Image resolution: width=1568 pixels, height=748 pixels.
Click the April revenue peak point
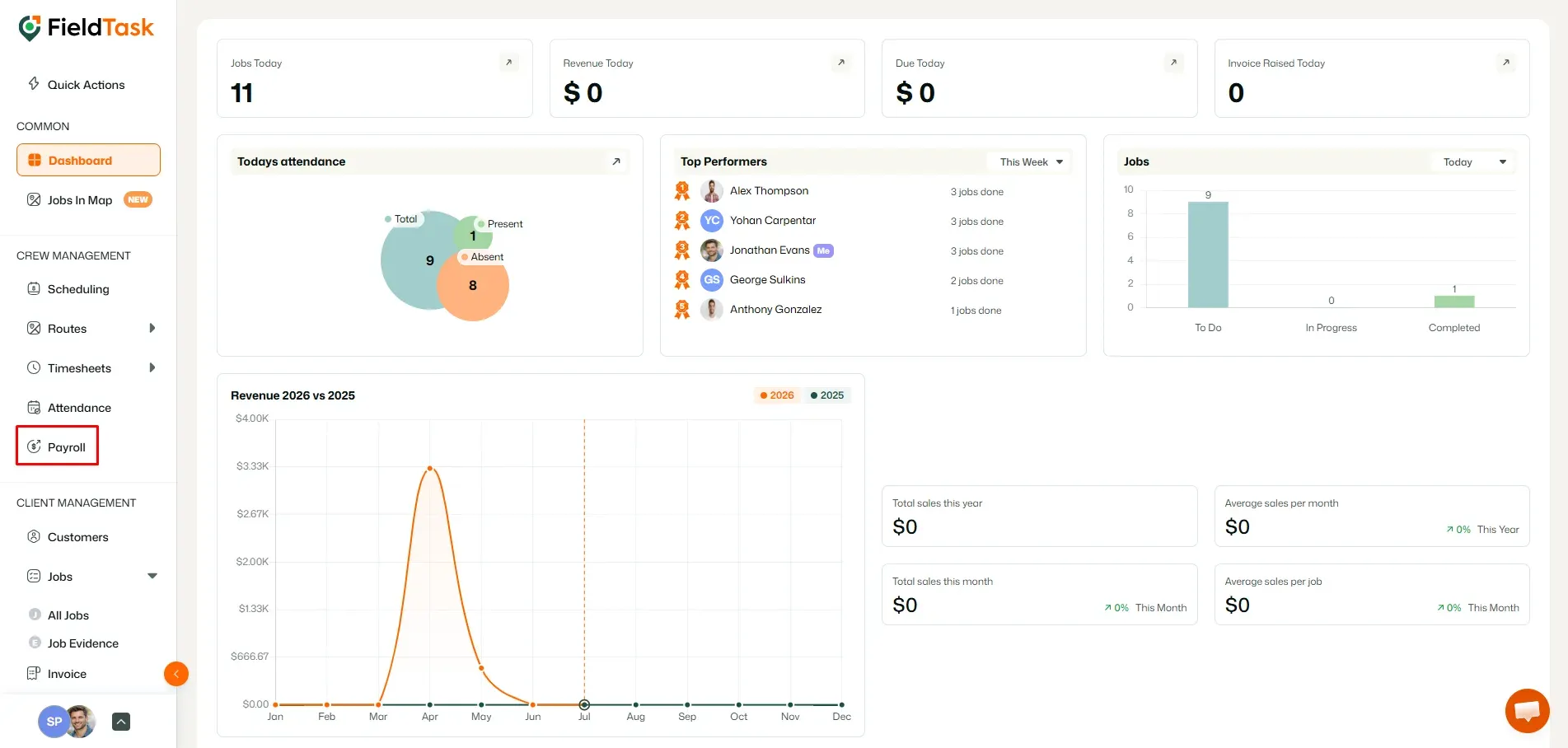(430, 469)
